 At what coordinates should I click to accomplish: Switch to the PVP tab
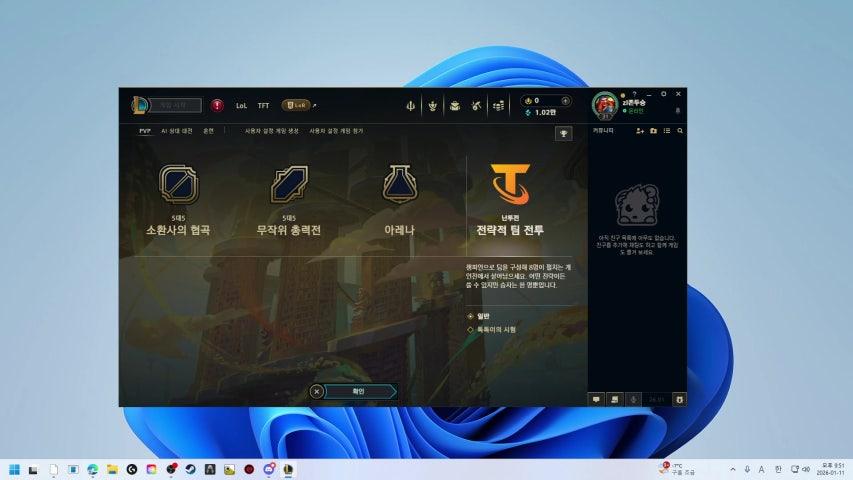(145, 131)
